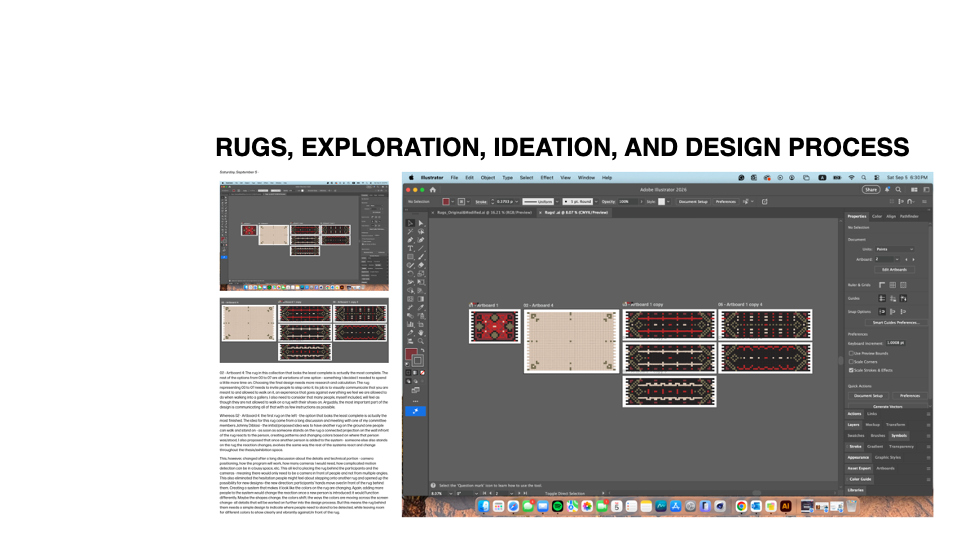Screen dimensions: 960x540
Task: Open the fill color dropdown arrow
Action: [x=452, y=201]
